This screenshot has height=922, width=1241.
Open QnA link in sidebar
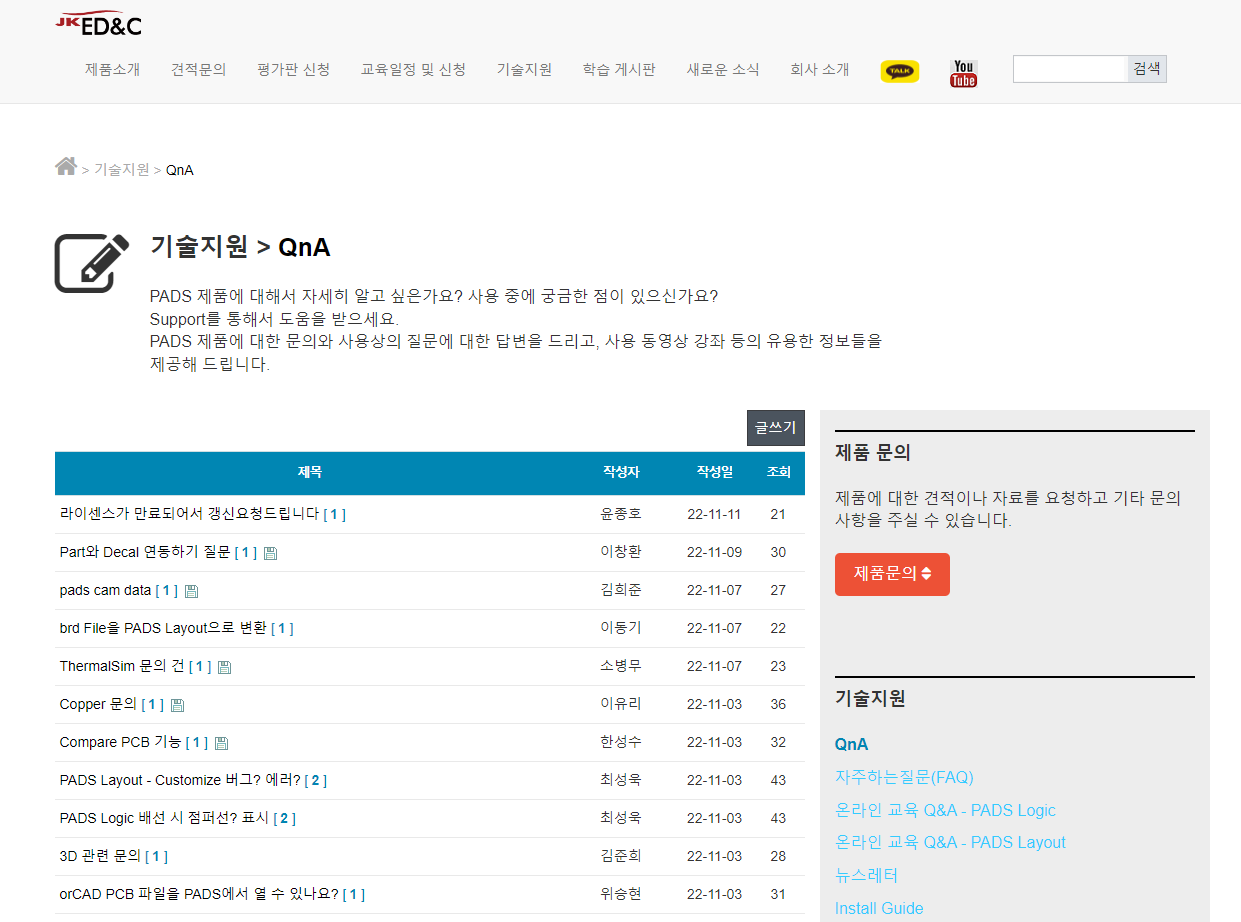pos(851,744)
